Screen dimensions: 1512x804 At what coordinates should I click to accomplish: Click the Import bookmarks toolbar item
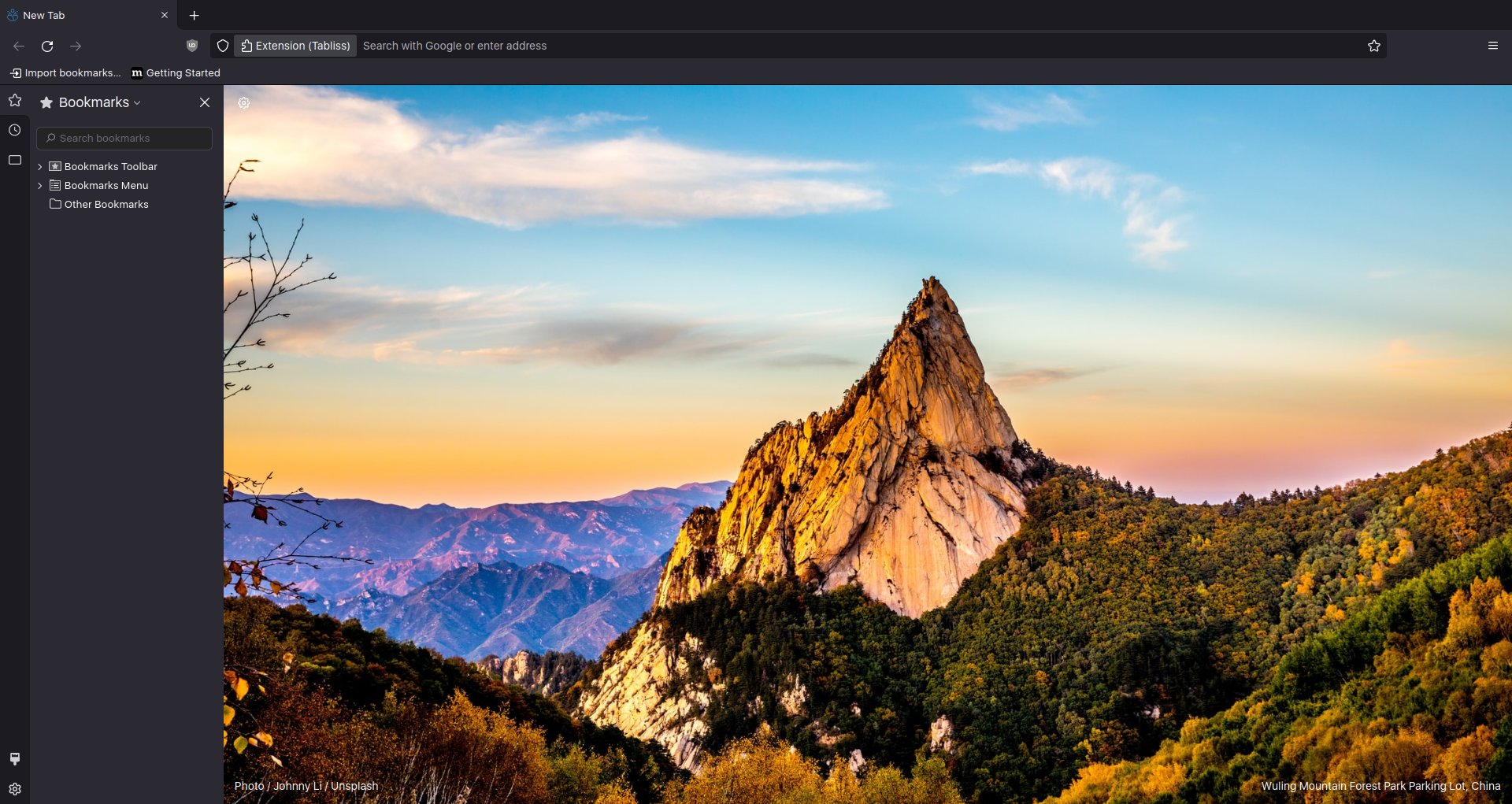[x=65, y=72]
